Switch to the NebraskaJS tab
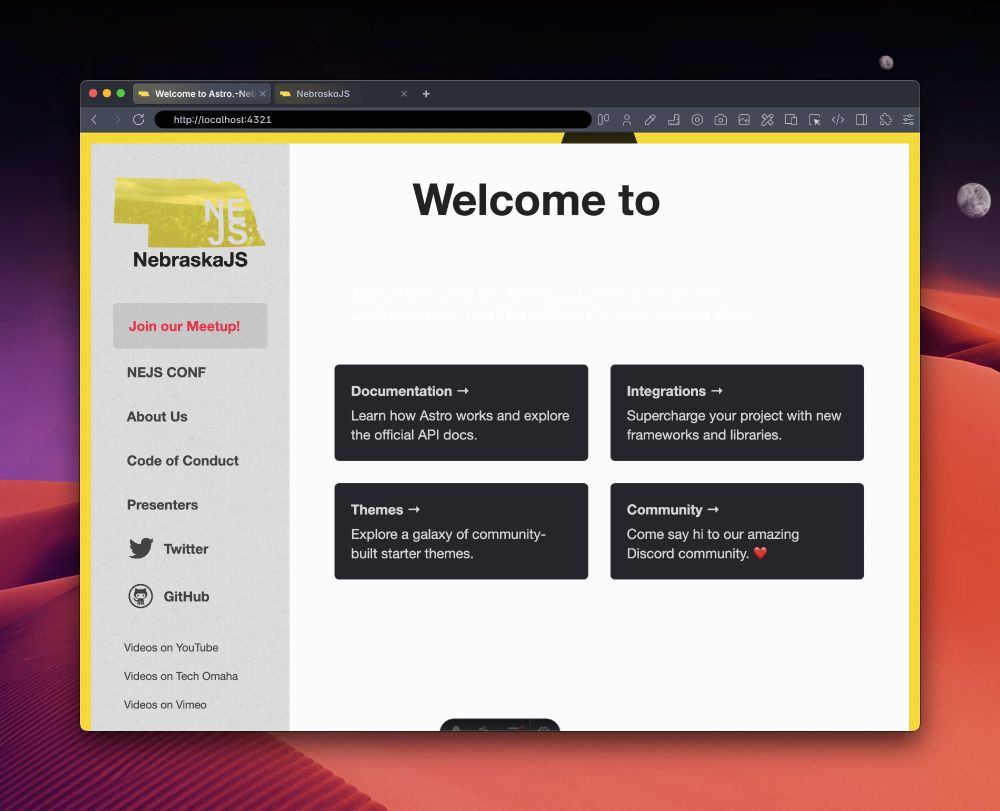Viewport: 1000px width, 811px height. point(343,94)
